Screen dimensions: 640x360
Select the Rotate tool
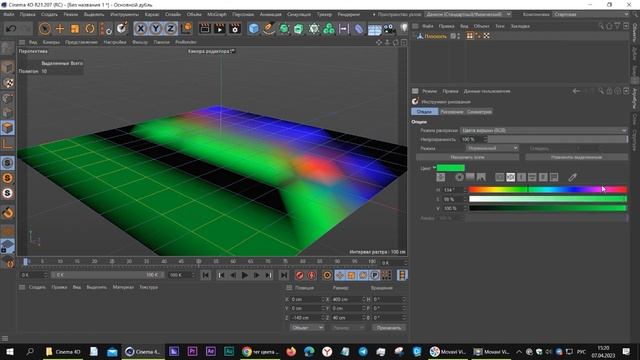point(90,29)
